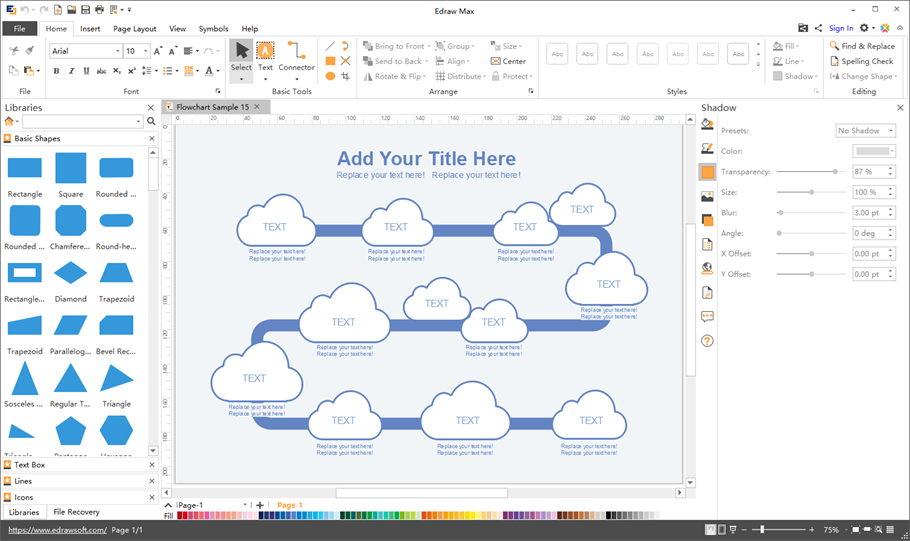Toggle Italic text formatting
Image resolution: width=910 pixels, height=541 pixels.
[71, 71]
